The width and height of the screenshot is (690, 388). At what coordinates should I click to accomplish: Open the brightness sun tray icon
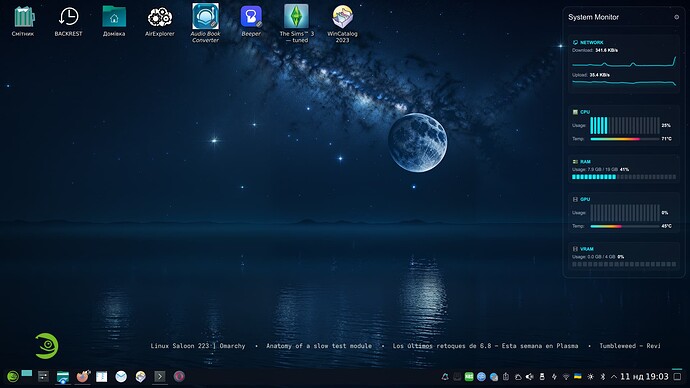coord(590,377)
